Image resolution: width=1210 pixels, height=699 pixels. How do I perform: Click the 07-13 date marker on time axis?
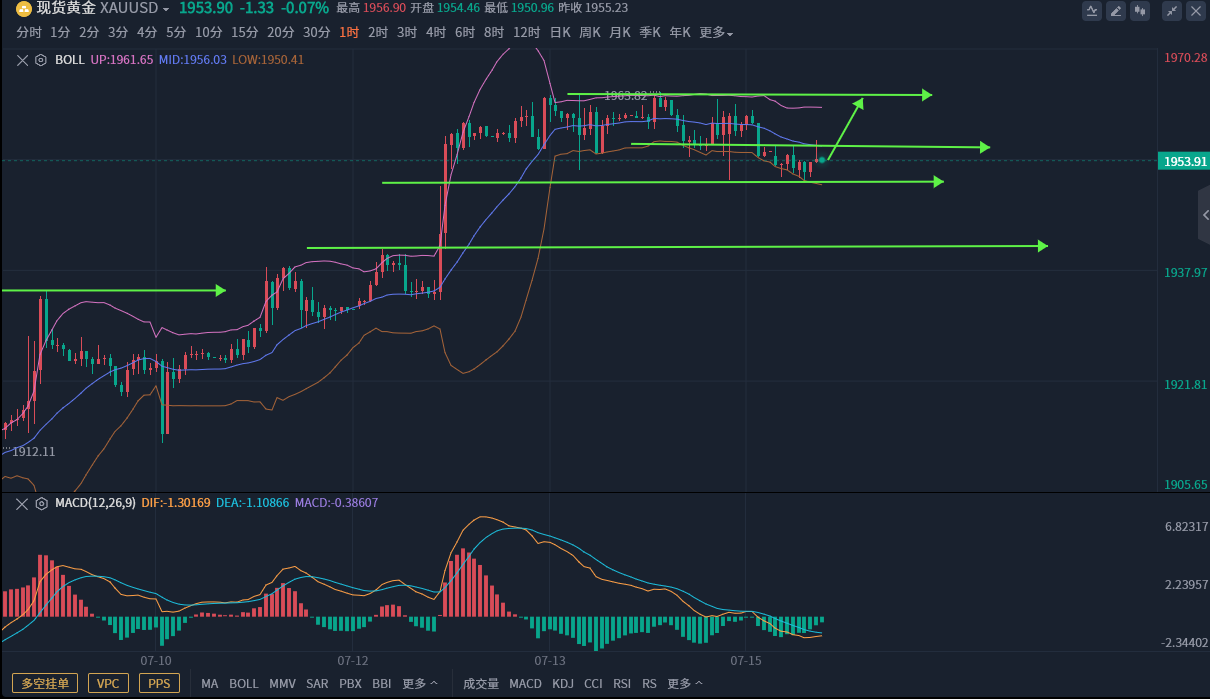pos(550,661)
